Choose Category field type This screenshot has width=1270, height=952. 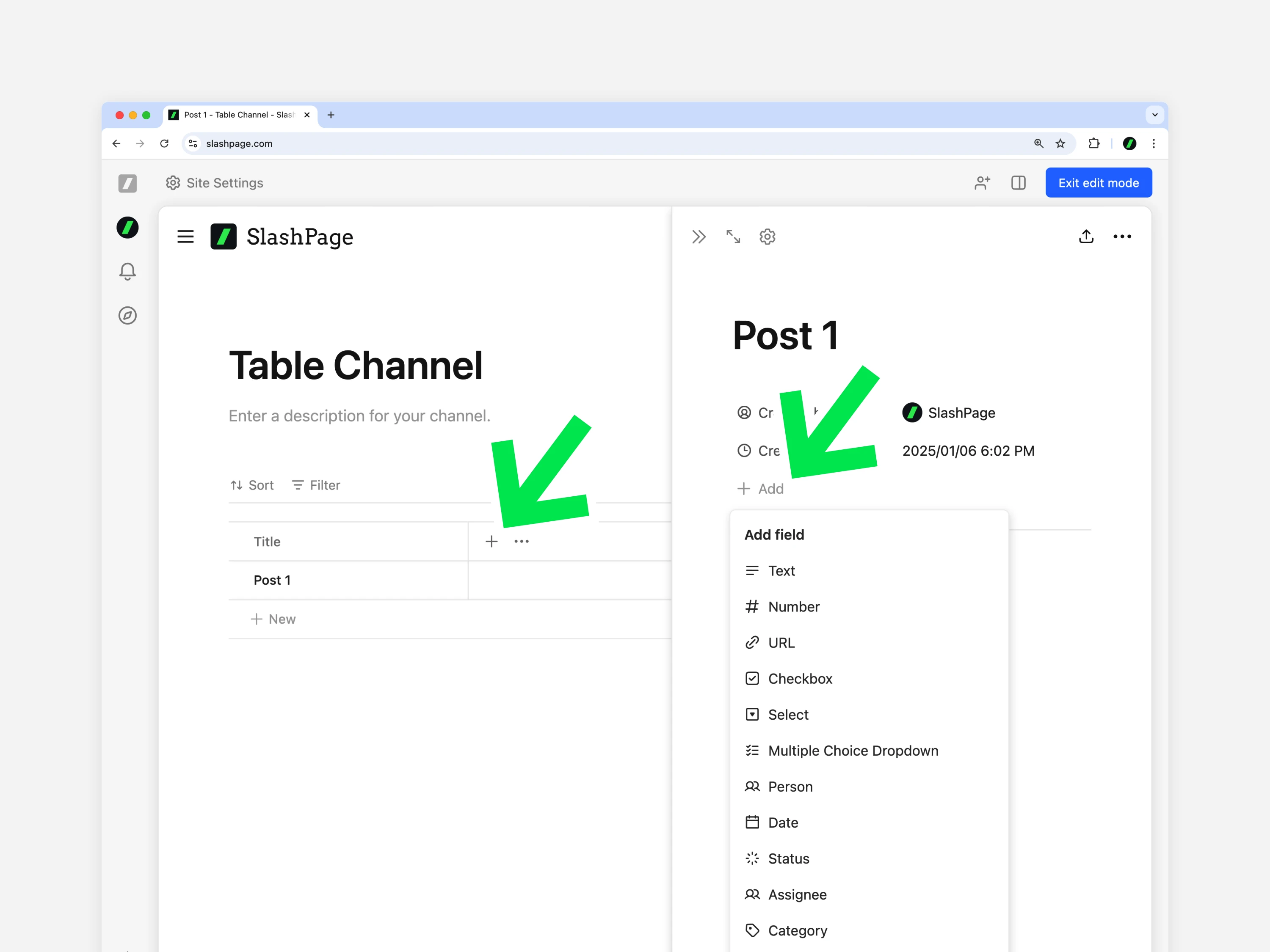point(869,931)
